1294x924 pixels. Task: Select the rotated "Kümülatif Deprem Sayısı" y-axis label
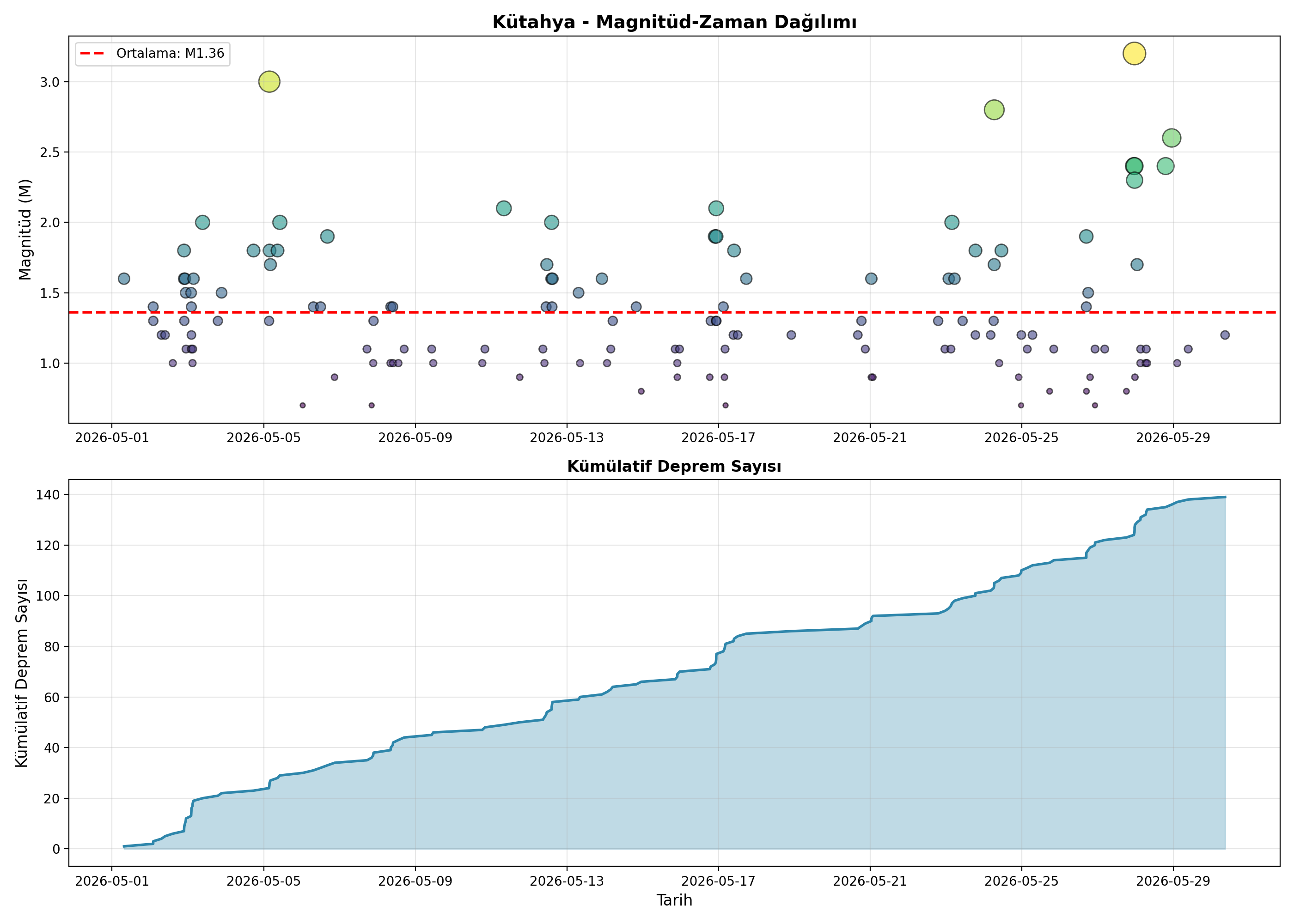(x=22, y=673)
